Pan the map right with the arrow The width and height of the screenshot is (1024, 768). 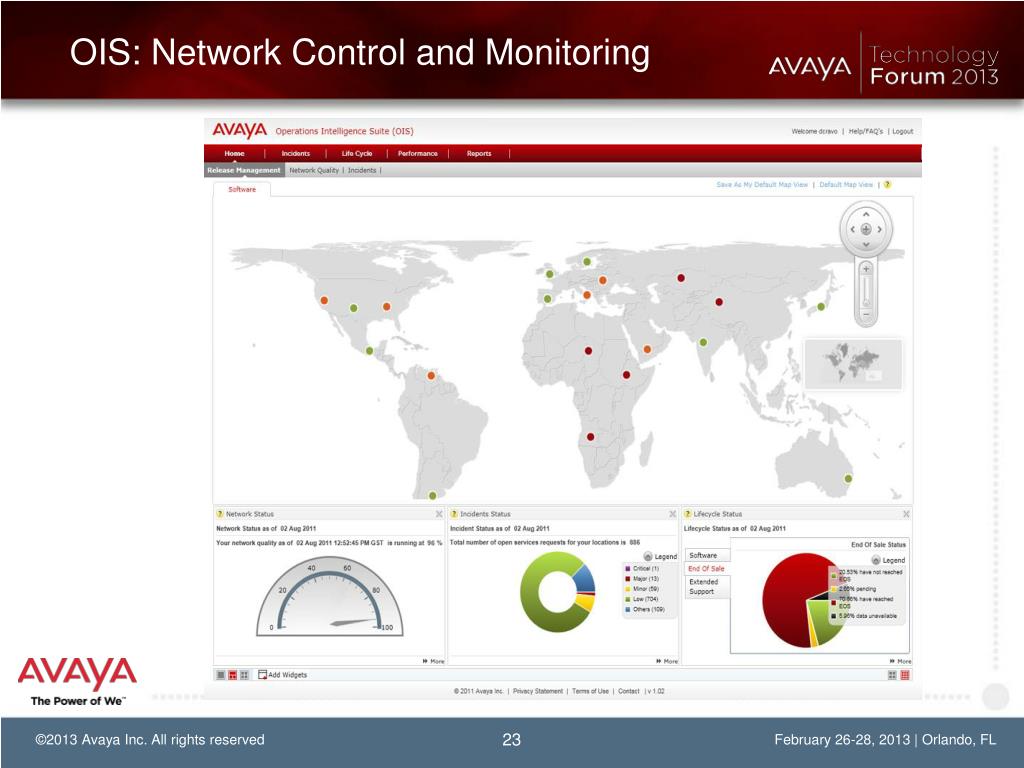point(880,229)
